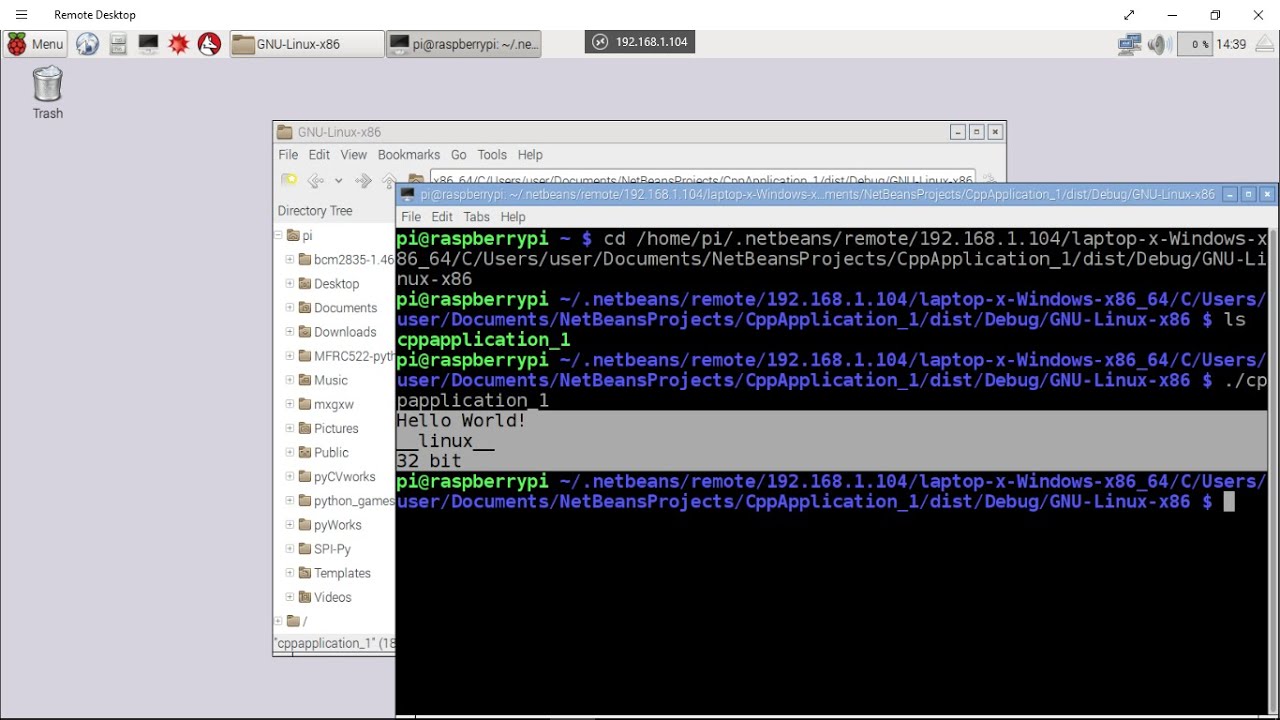Click the eject tray icon

coord(1265,44)
